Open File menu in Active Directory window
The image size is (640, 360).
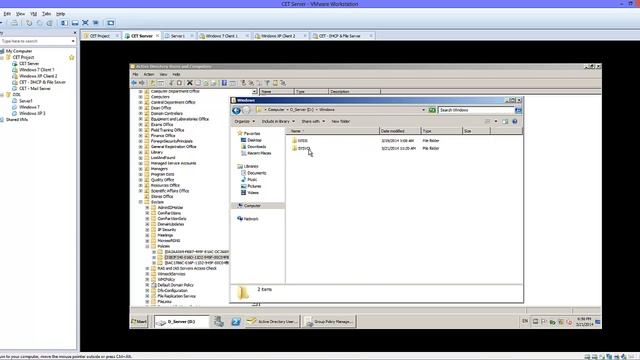click(x=135, y=74)
